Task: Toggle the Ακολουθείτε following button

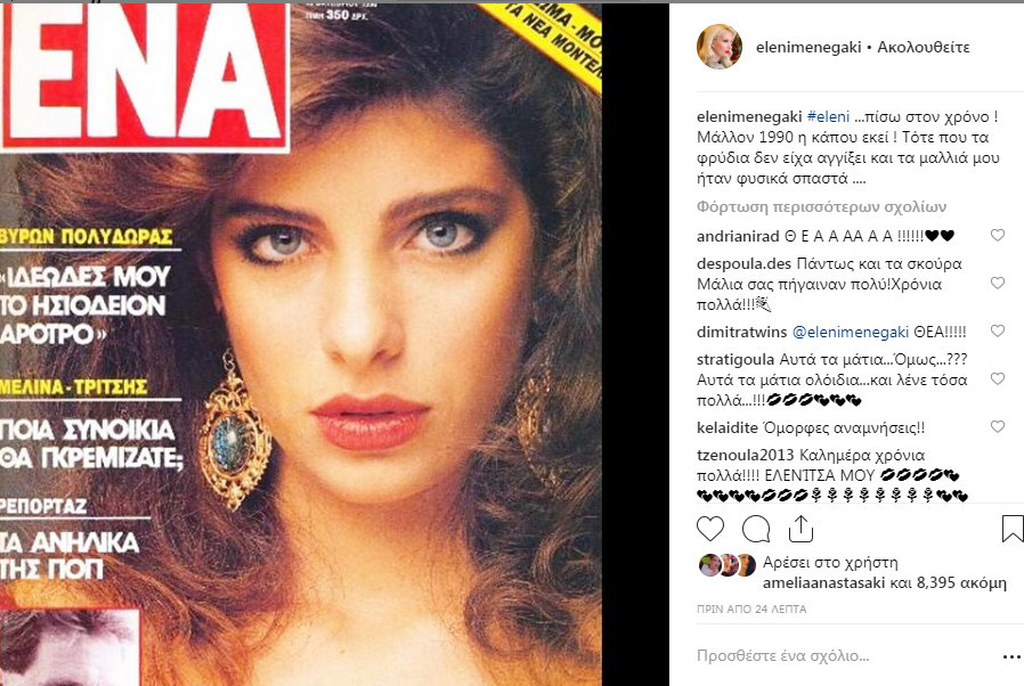Action: coord(923,47)
